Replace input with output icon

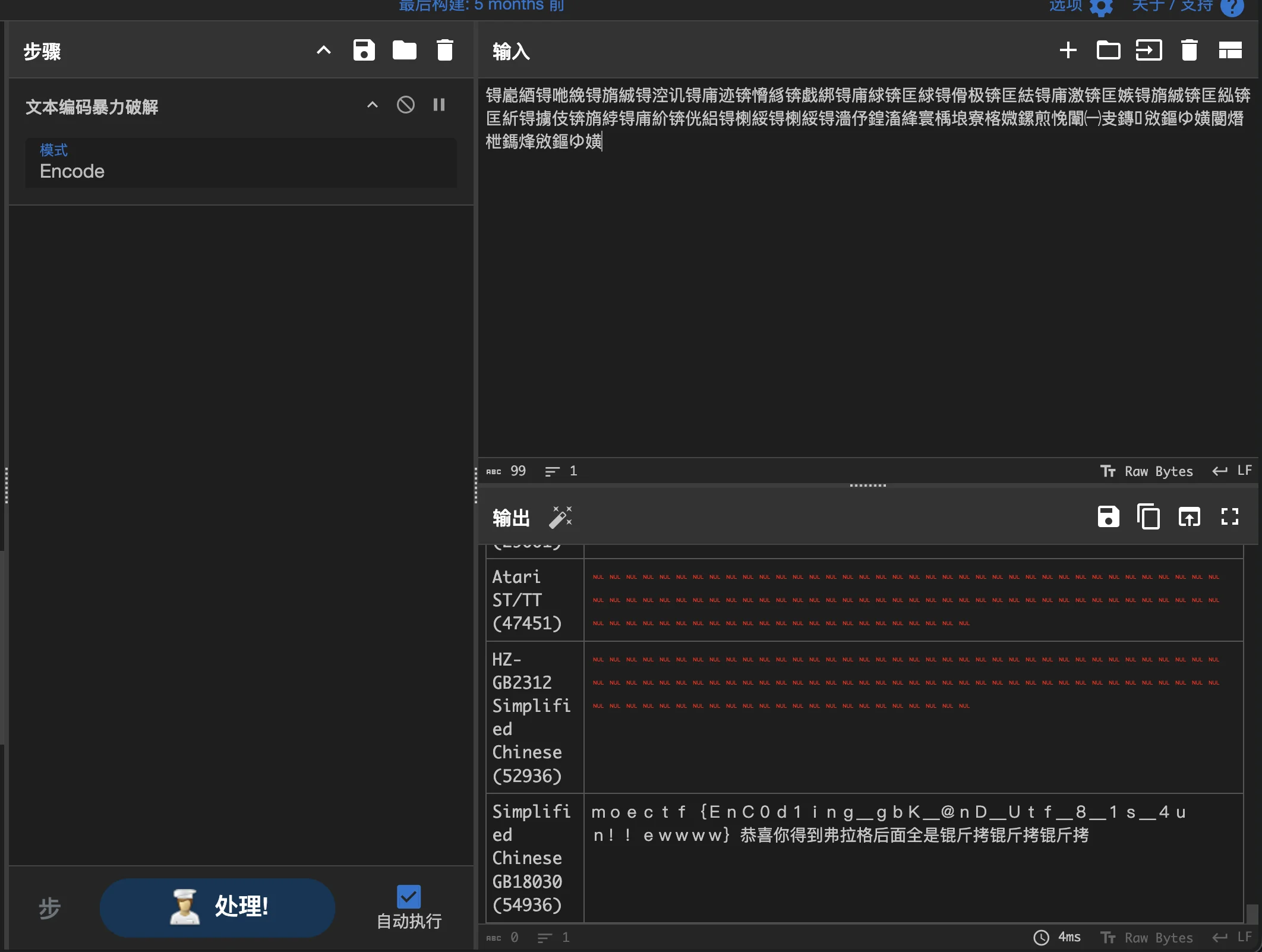(1189, 517)
